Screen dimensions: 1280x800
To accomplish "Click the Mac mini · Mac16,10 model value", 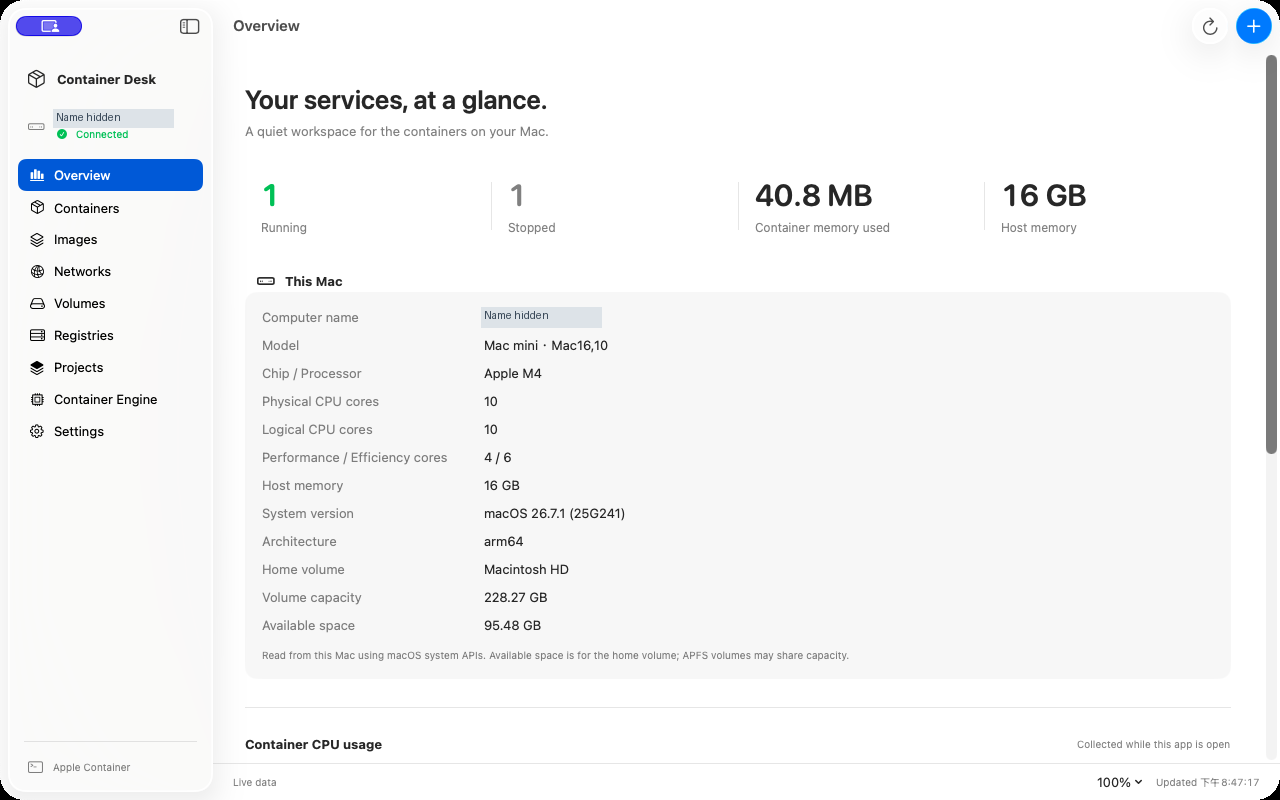I will coord(546,346).
